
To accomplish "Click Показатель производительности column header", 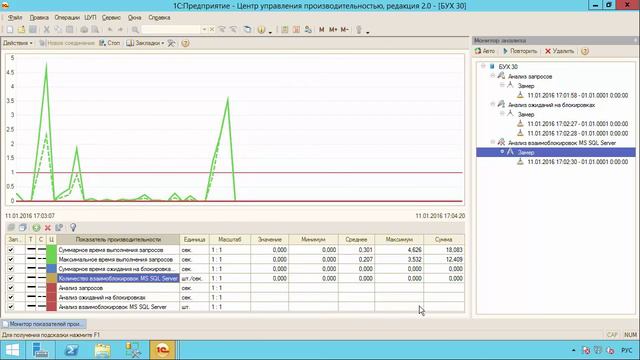I will pyautogui.click(x=118, y=240).
